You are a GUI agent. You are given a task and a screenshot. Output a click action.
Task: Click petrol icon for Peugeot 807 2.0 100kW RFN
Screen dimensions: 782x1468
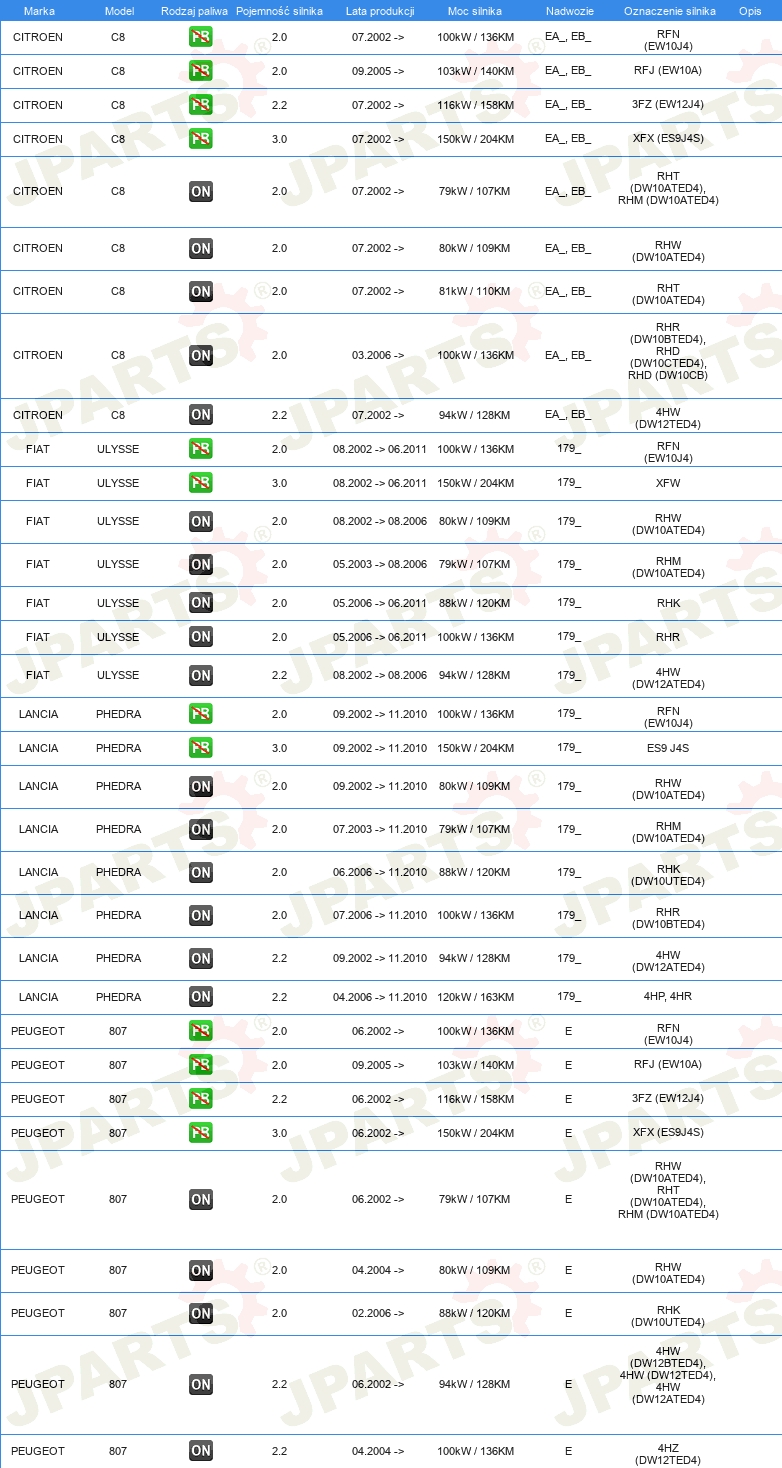click(x=201, y=1031)
